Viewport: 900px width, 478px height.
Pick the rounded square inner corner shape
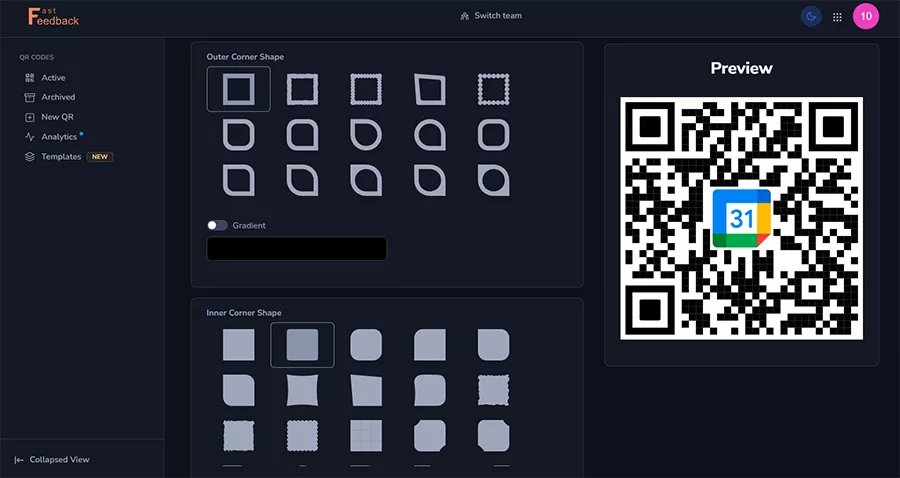(x=366, y=345)
